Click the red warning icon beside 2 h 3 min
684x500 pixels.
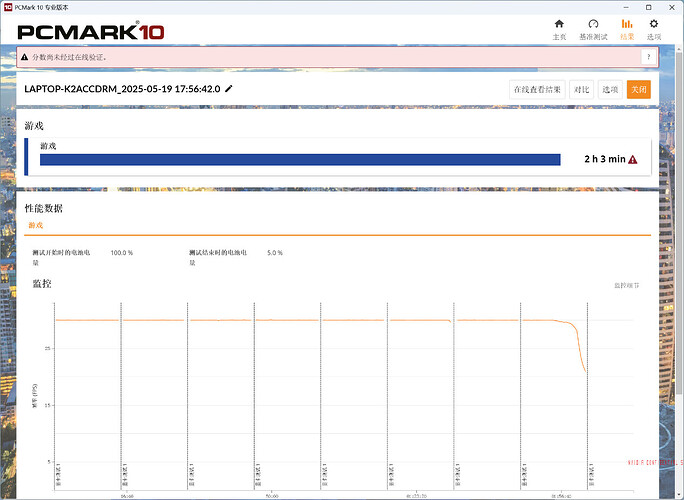pyautogui.click(x=633, y=159)
